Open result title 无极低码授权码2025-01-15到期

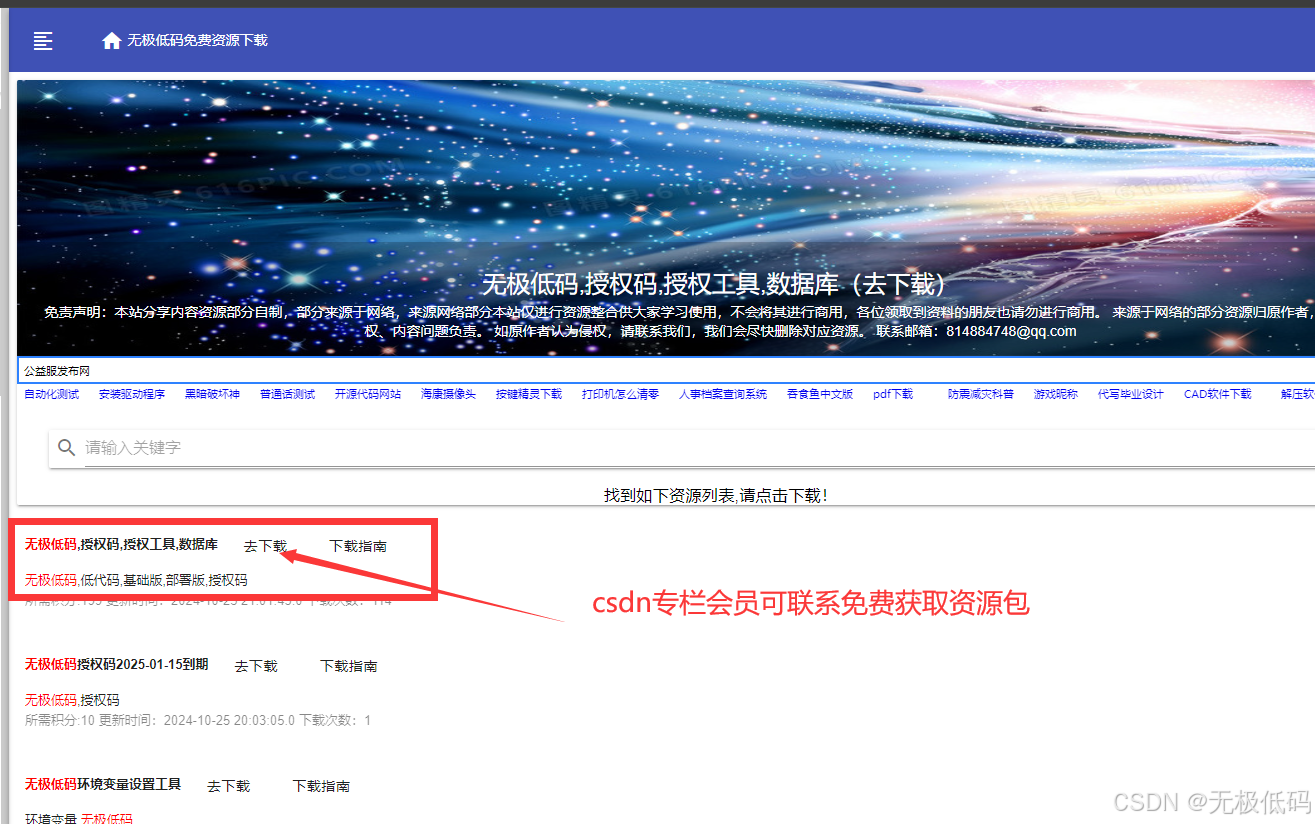117,665
